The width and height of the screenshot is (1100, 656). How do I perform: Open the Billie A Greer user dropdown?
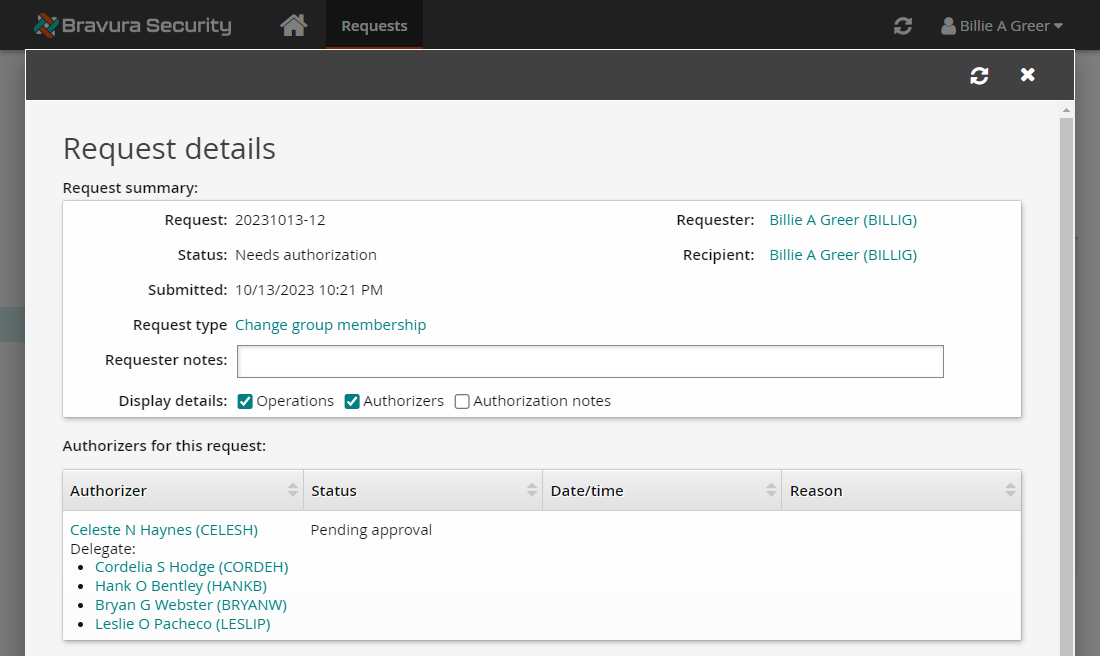pos(1001,26)
